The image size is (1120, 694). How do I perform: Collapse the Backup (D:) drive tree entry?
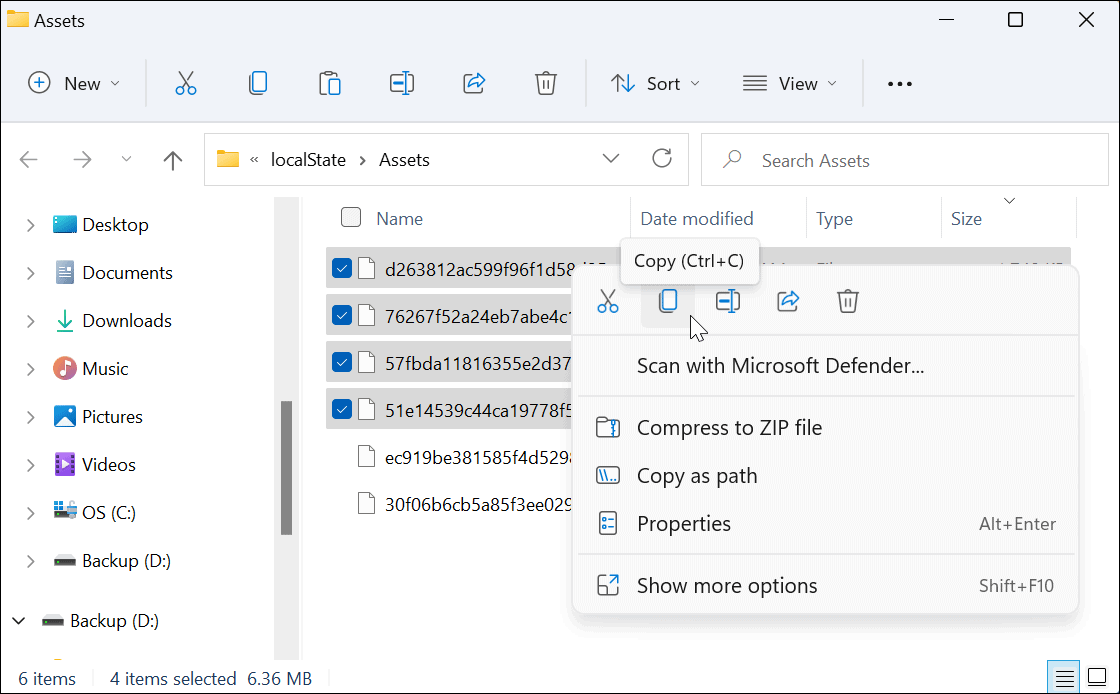[18, 620]
